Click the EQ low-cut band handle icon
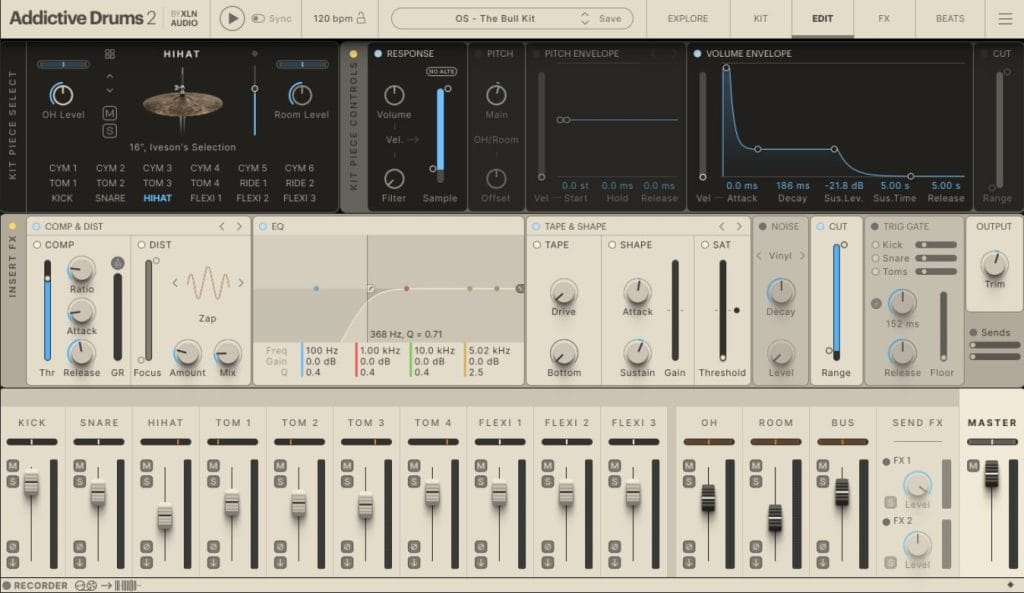1024x593 pixels. click(x=370, y=288)
